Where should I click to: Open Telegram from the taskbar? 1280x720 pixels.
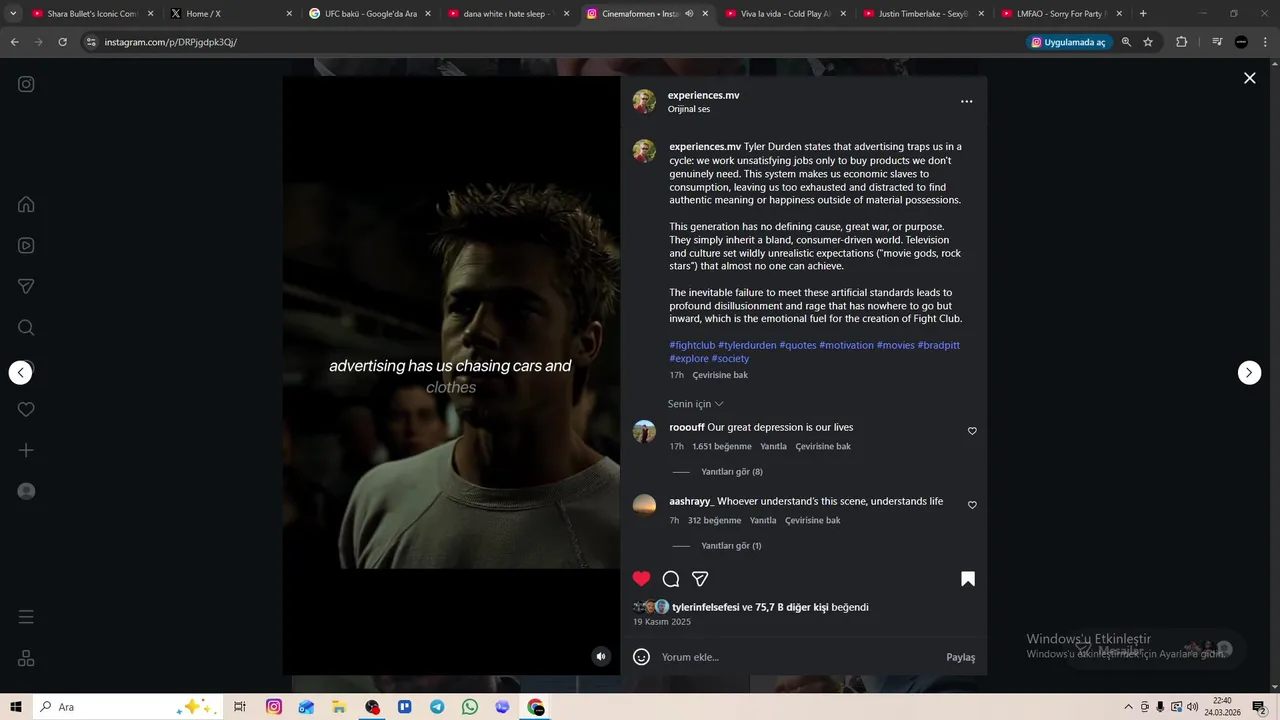point(437,707)
